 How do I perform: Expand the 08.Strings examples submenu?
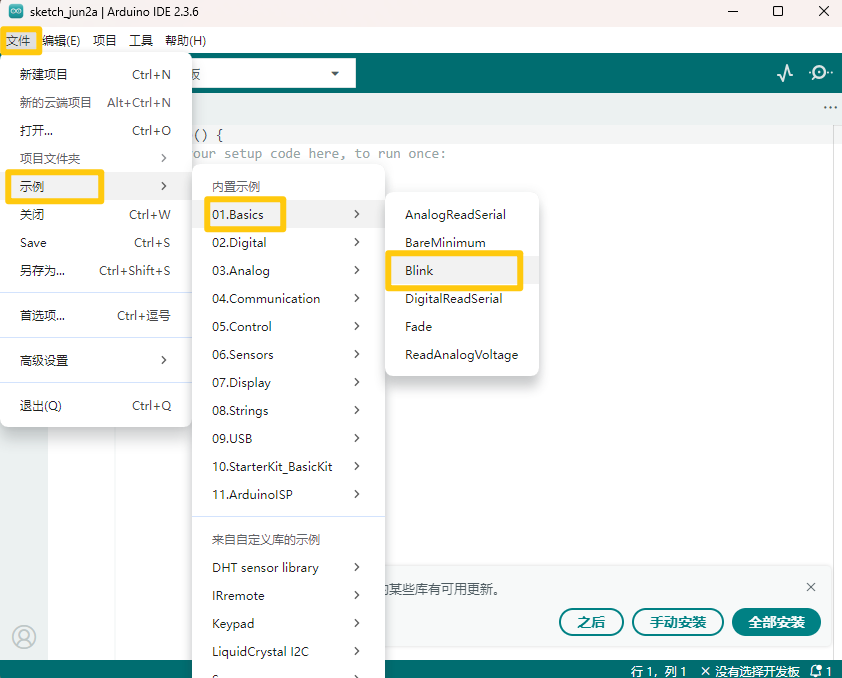point(288,411)
